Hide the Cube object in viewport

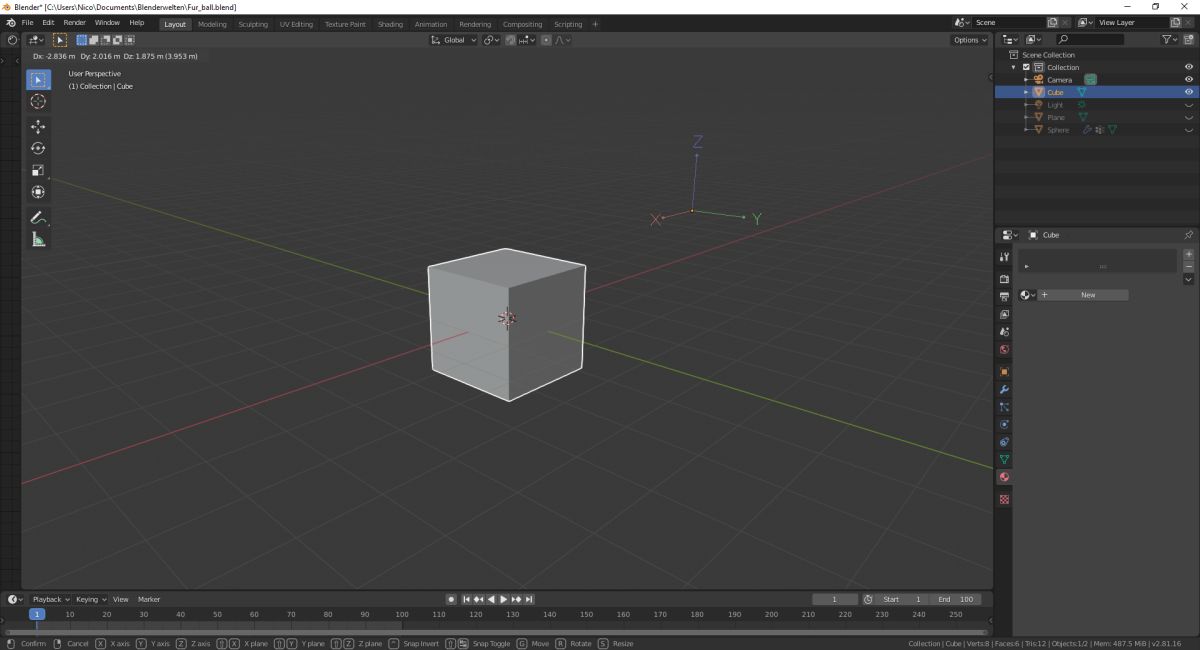tap(1189, 92)
